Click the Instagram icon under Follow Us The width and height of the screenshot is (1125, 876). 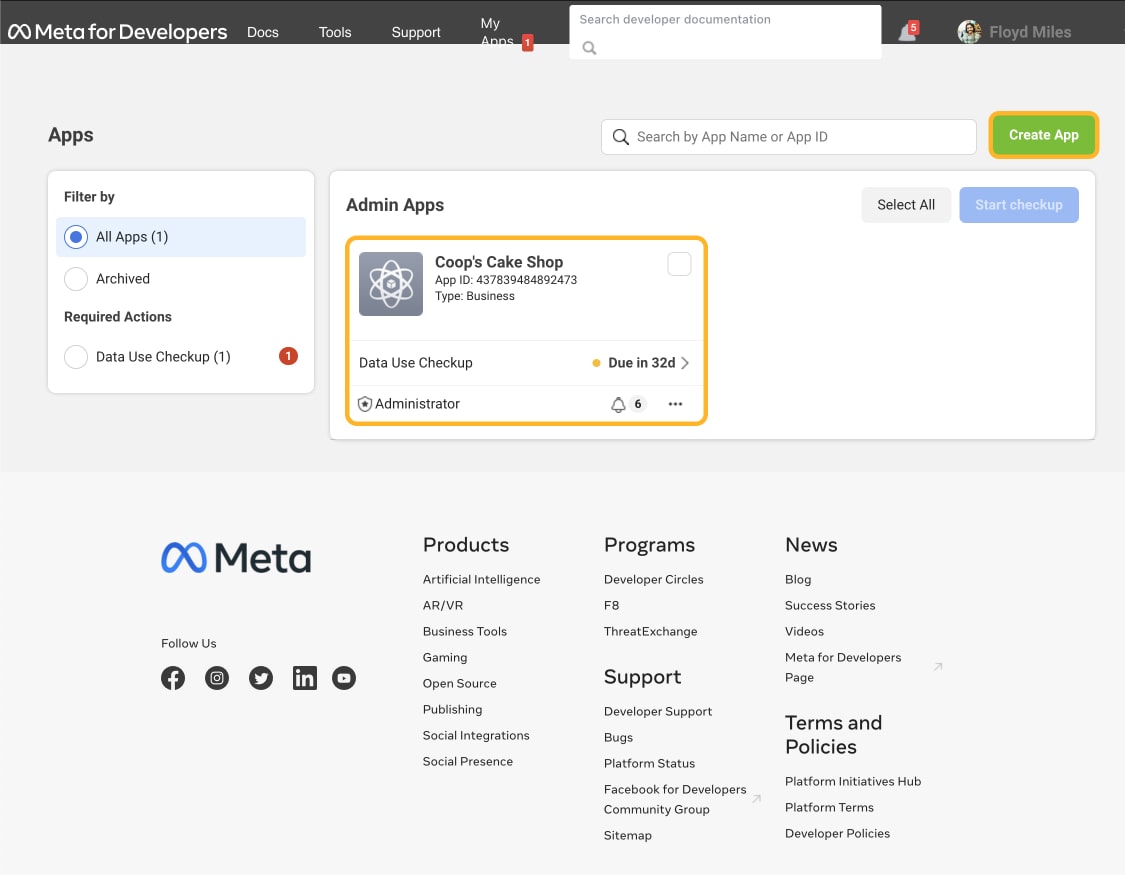217,678
